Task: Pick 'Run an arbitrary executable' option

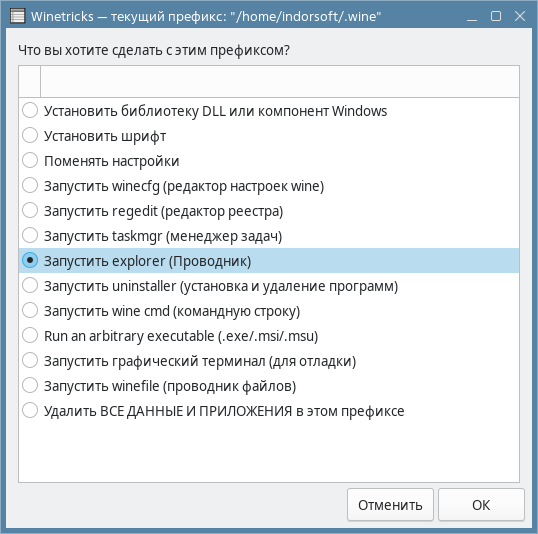Action: (x=269, y=336)
